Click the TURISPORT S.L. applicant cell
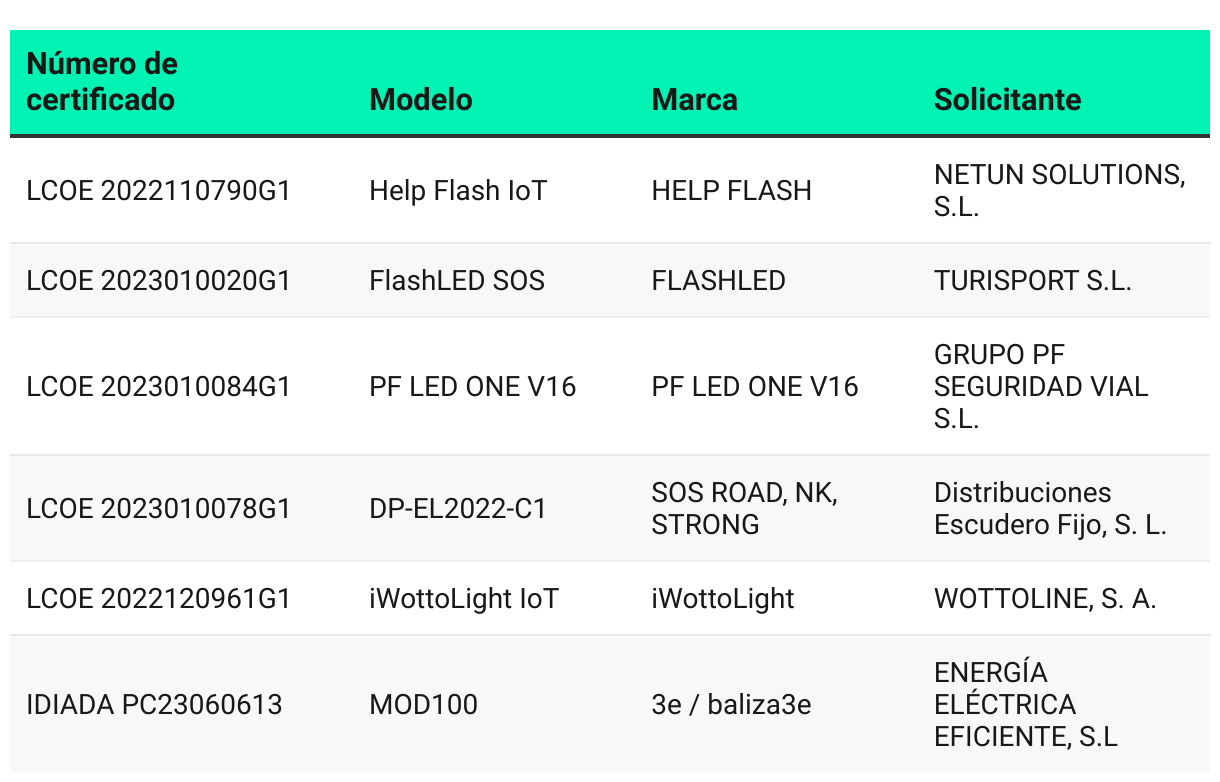The width and height of the screenshot is (1220, 782). 1032,281
